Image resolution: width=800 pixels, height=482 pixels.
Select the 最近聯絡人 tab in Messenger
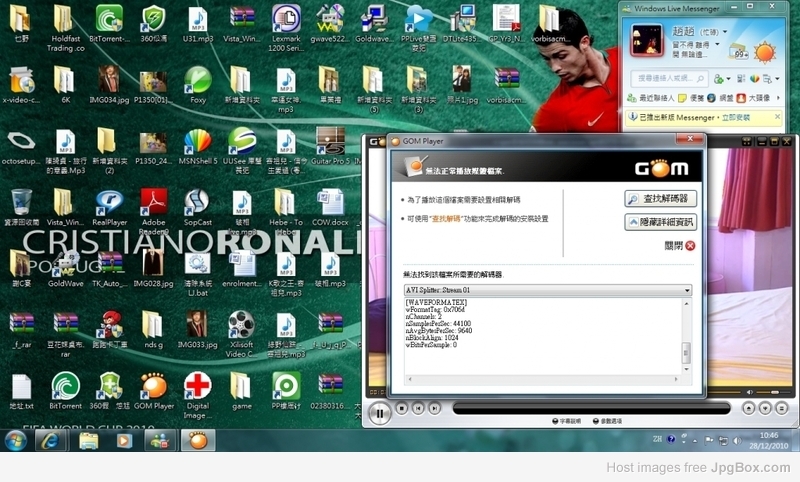650,98
